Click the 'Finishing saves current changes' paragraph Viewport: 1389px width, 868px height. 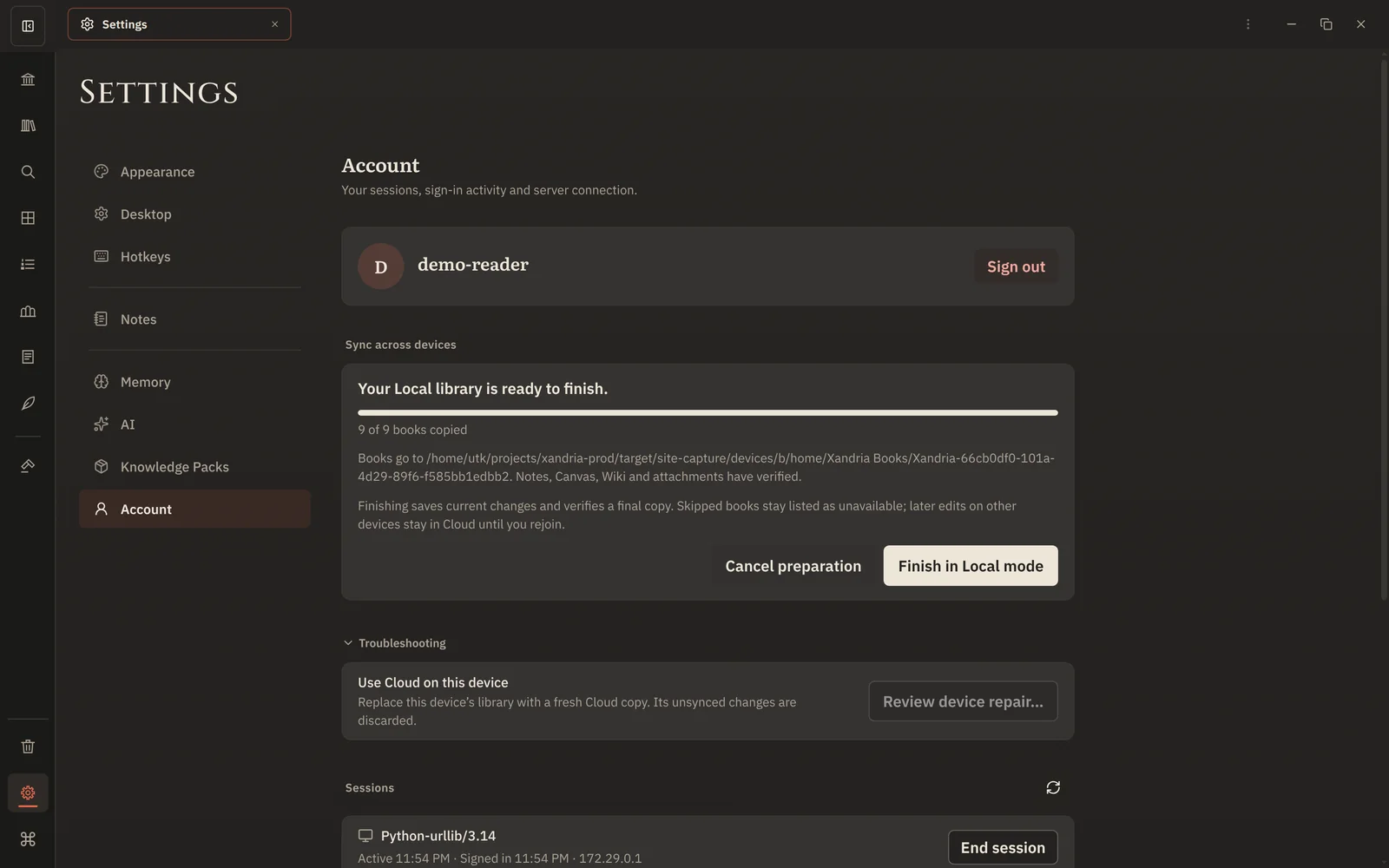(687, 515)
